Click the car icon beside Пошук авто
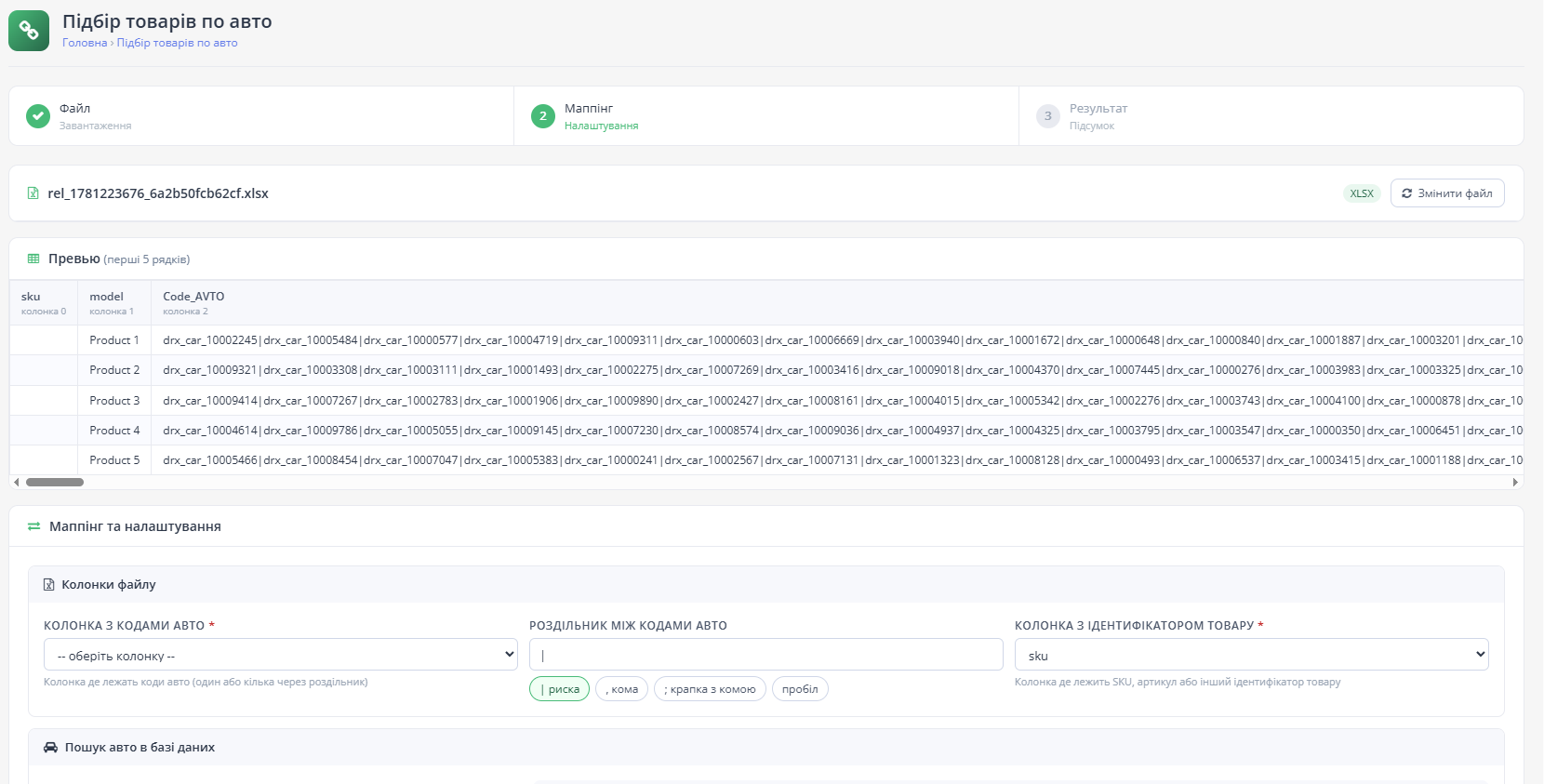 (51, 748)
